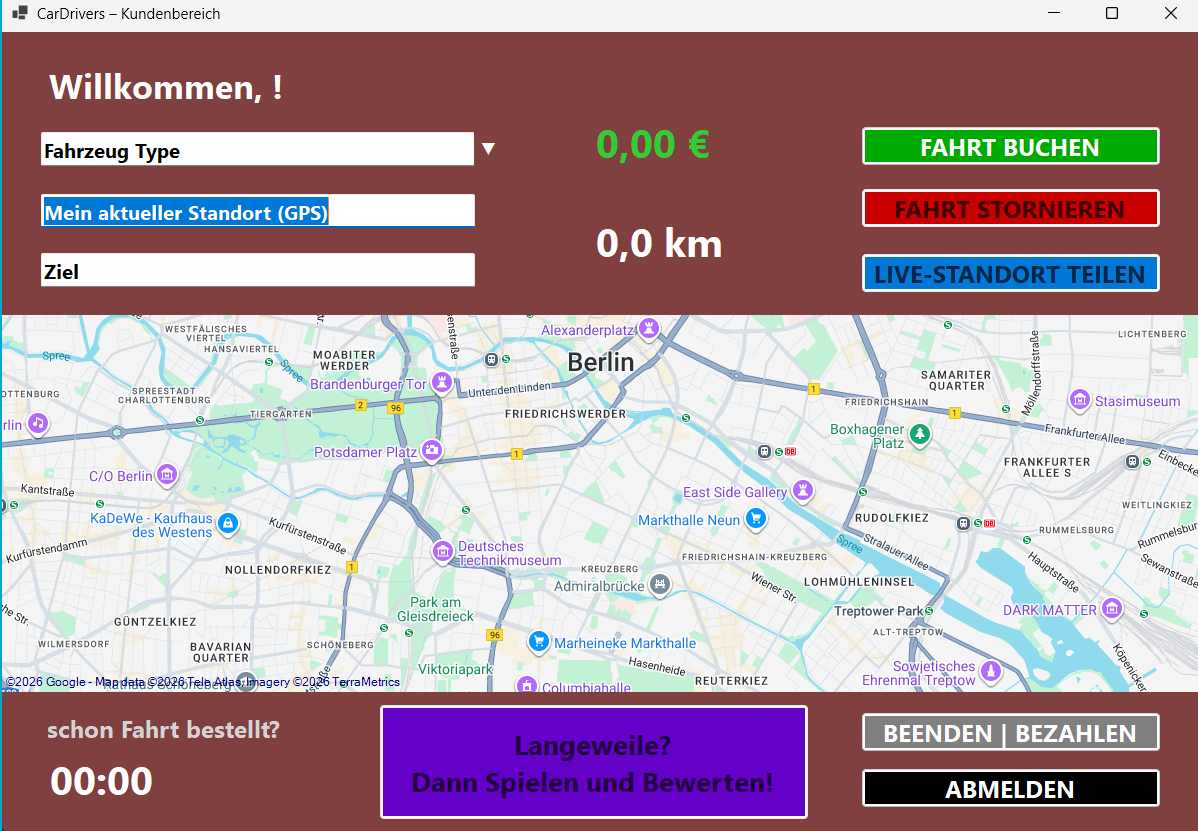This screenshot has height=831, width=1198.
Task: Click the 00:00 timer display
Action: 102,781
